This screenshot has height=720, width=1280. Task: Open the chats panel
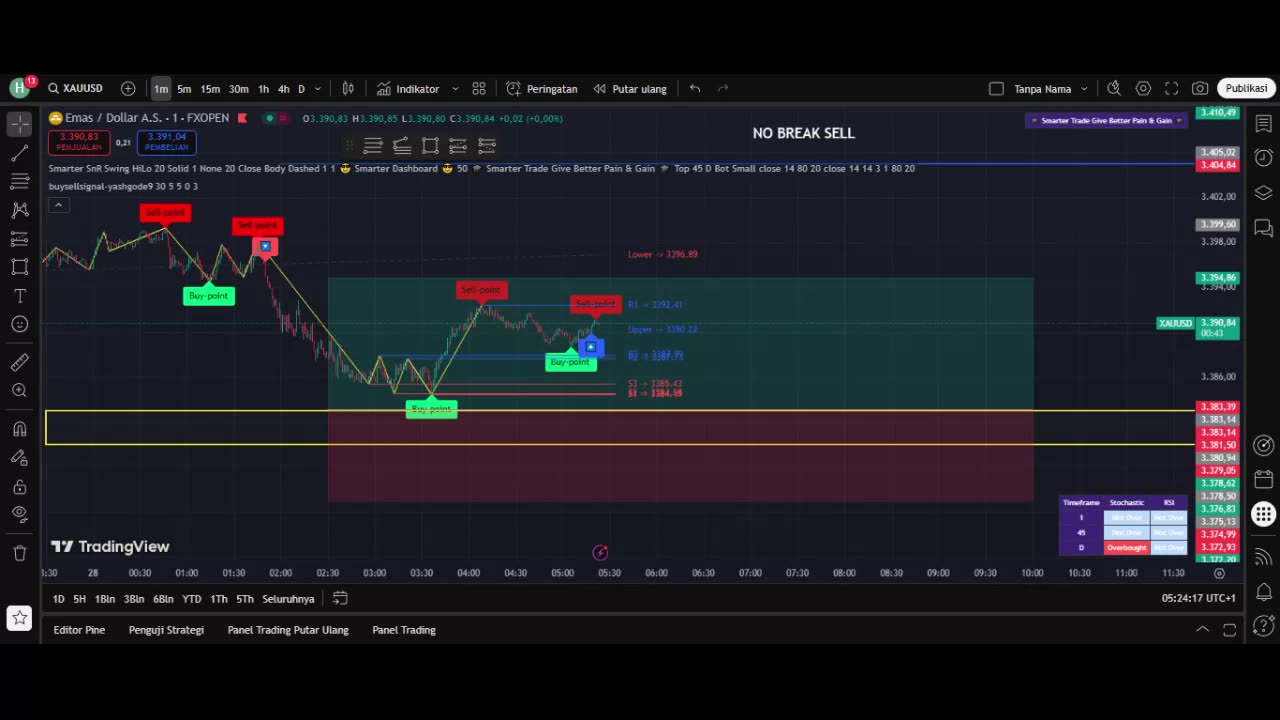1263,228
